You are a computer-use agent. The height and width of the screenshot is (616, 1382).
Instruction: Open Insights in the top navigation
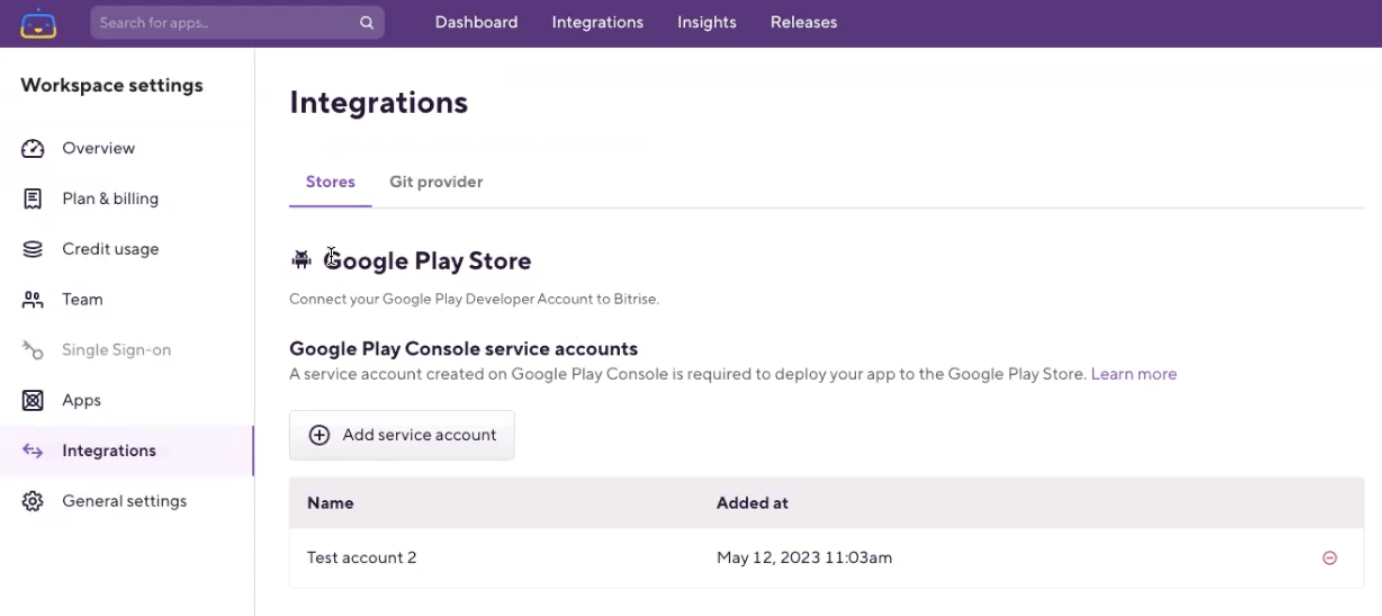(x=706, y=22)
